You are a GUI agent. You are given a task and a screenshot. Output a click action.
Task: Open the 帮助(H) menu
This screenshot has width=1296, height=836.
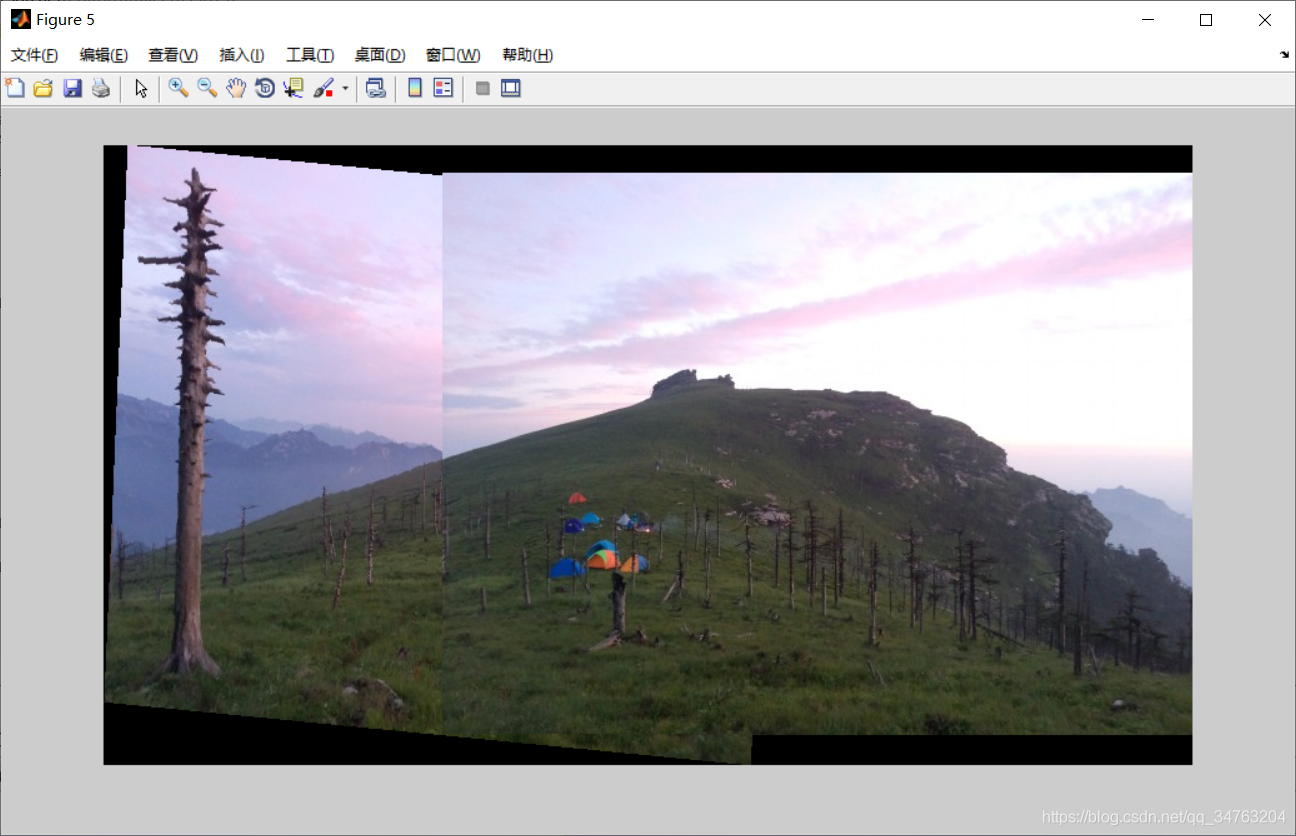click(x=527, y=55)
